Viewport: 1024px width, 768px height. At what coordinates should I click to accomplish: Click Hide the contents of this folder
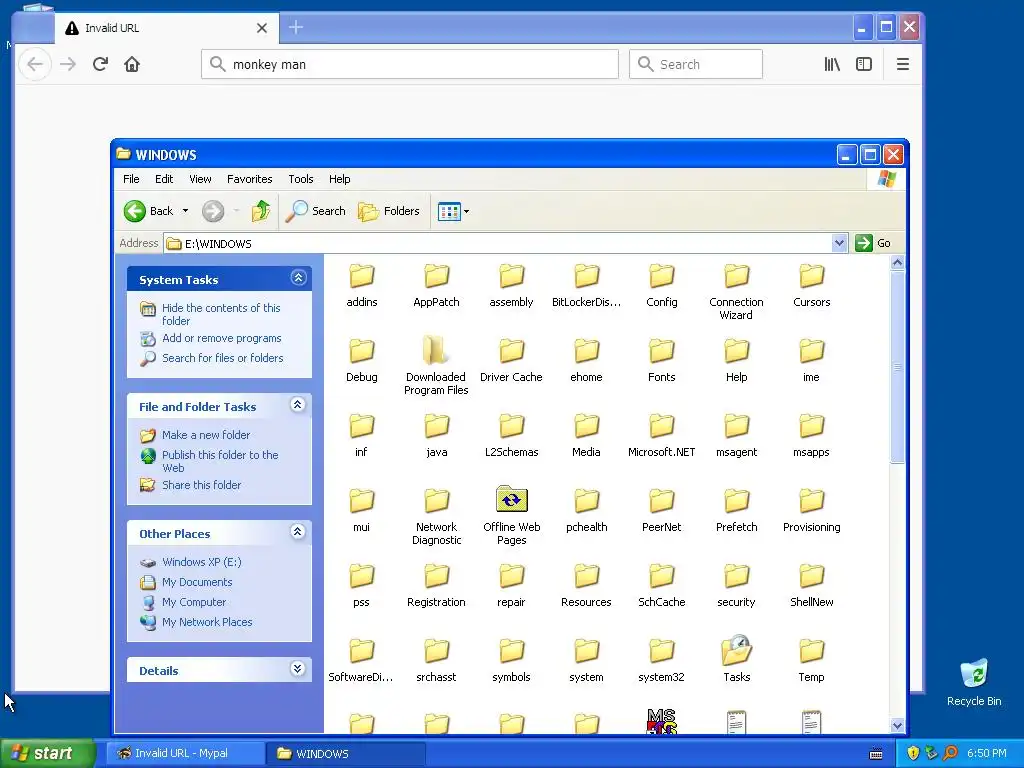pos(221,314)
